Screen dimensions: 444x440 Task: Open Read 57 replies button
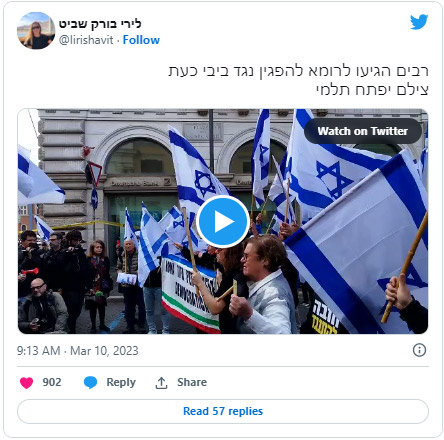click(x=223, y=411)
